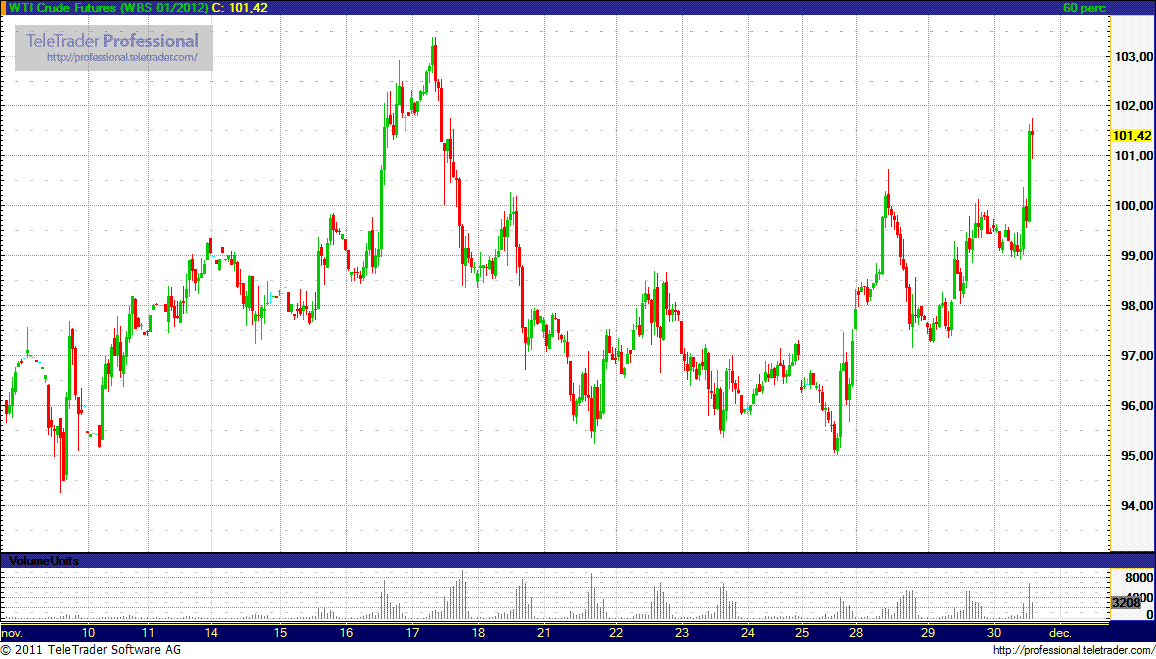Image resolution: width=1156 pixels, height=659 pixels.
Task: Click the dec. month label on time axis
Action: (x=1059, y=633)
